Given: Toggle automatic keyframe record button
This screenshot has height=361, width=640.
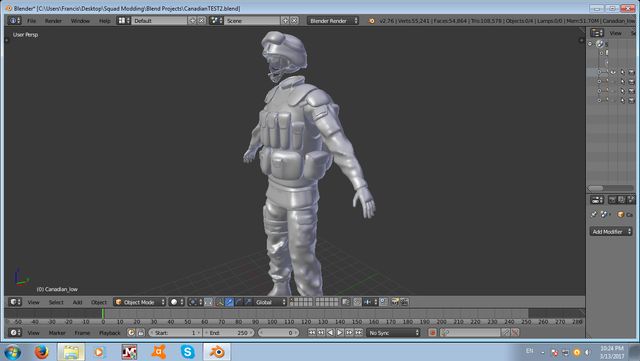Looking at the screenshot, I should pyautogui.click(x=432, y=332).
